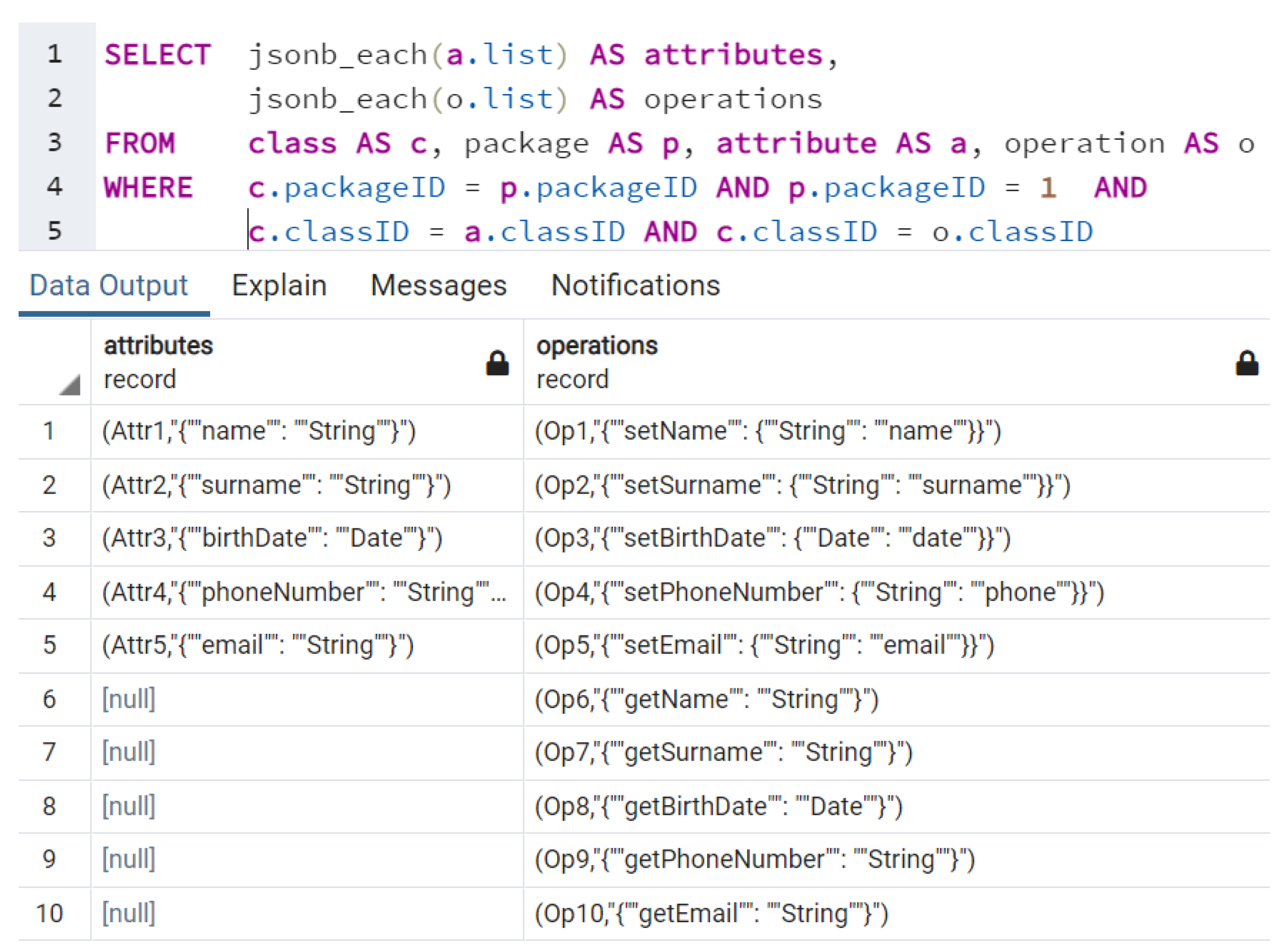This screenshot has height=951, width=1288.
Task: Click the Op10 getEmail cell
Action: pyautogui.click(x=712, y=914)
